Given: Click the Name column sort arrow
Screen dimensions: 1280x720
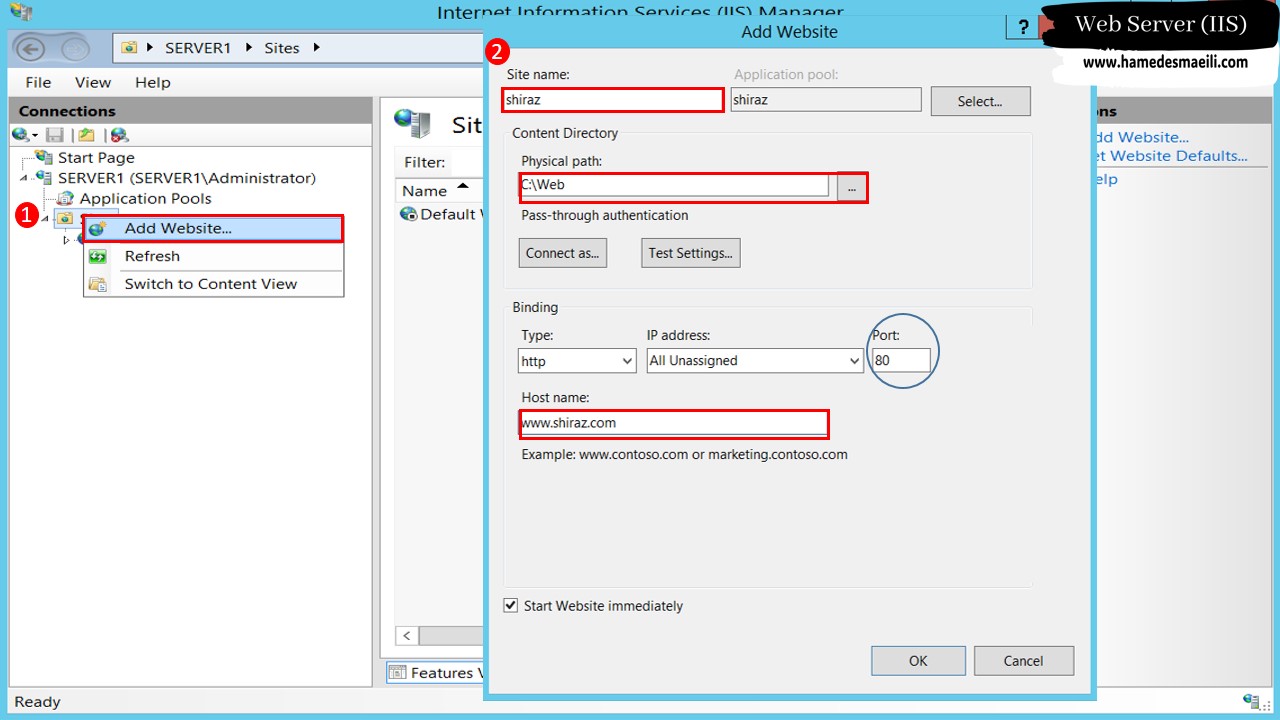Looking at the screenshot, I should [x=462, y=187].
